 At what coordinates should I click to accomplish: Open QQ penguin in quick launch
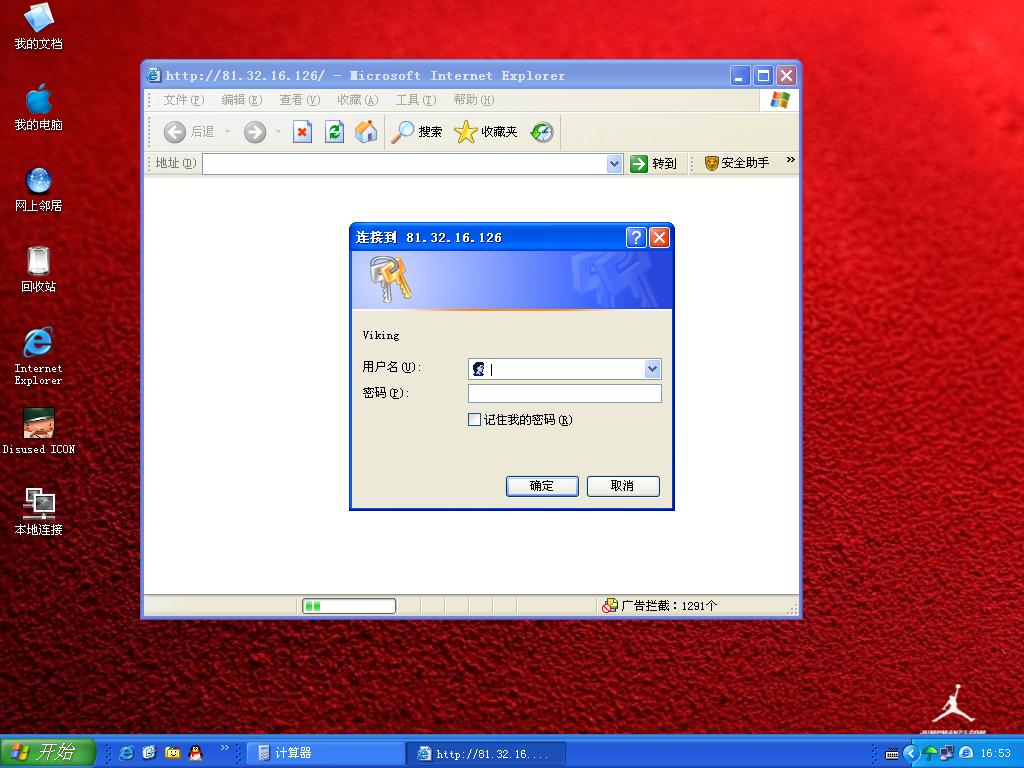pyautogui.click(x=195, y=753)
